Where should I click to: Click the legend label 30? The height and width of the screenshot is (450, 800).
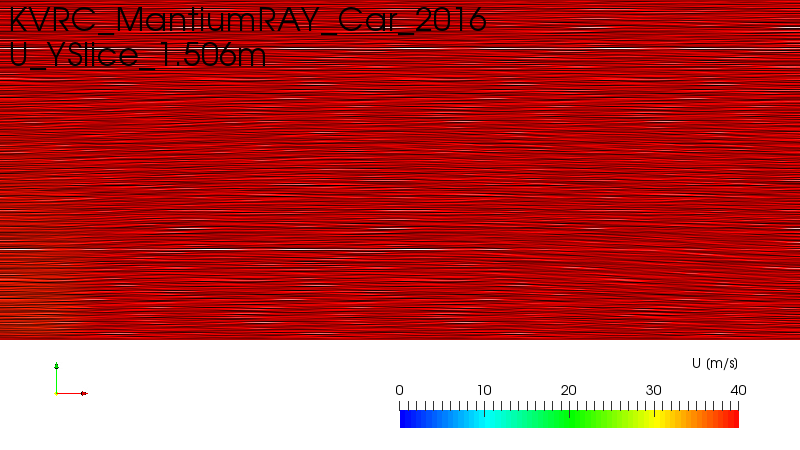[x=654, y=390]
